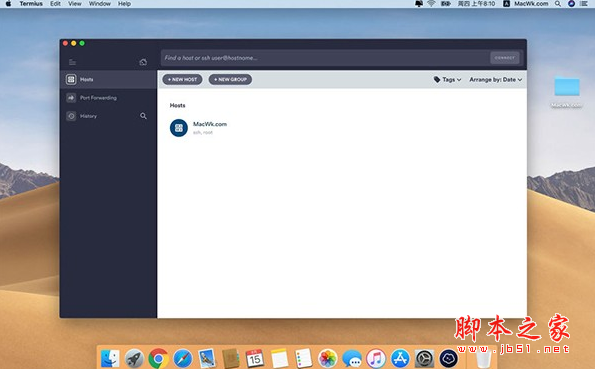595x369 pixels.
Task: Open System Preferences in the Dock
Action: pyautogui.click(x=425, y=358)
